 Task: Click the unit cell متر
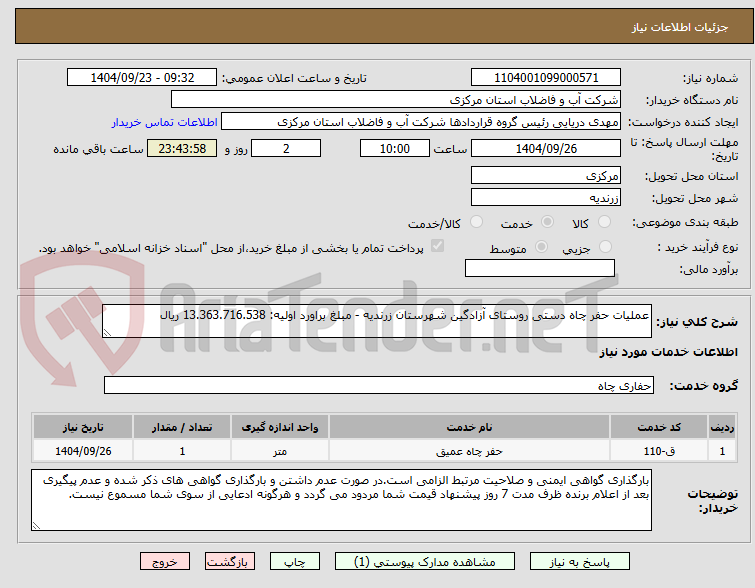click(x=280, y=451)
